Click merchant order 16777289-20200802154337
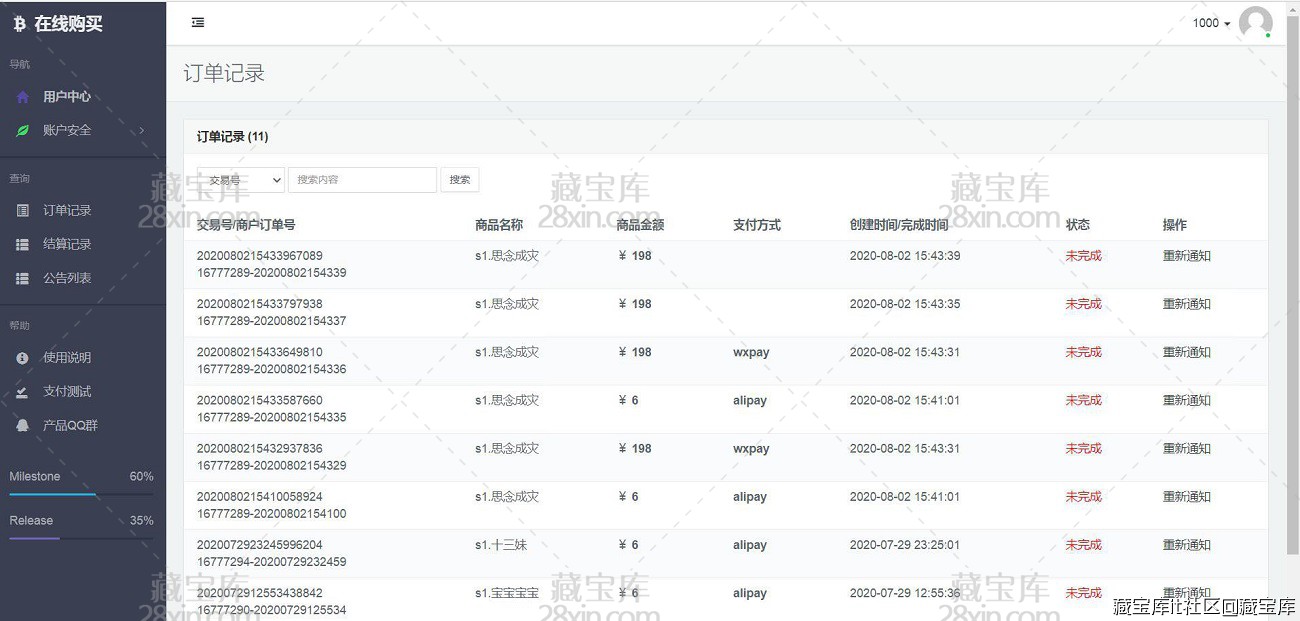This screenshot has width=1300, height=621. click(x=271, y=321)
